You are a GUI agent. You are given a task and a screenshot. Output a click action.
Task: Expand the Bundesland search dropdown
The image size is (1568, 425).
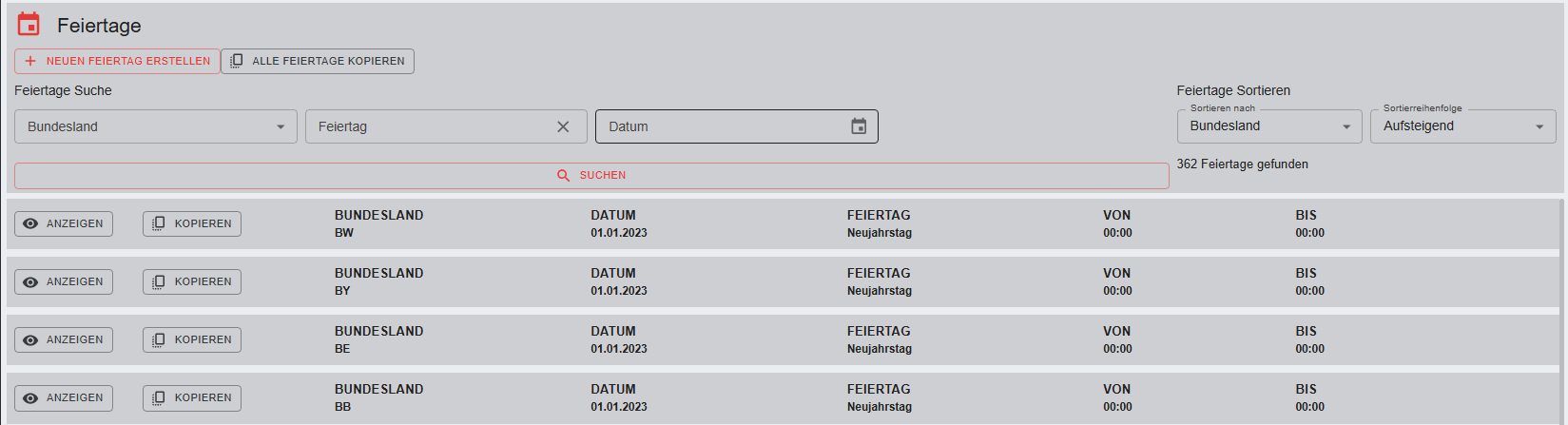point(156,126)
